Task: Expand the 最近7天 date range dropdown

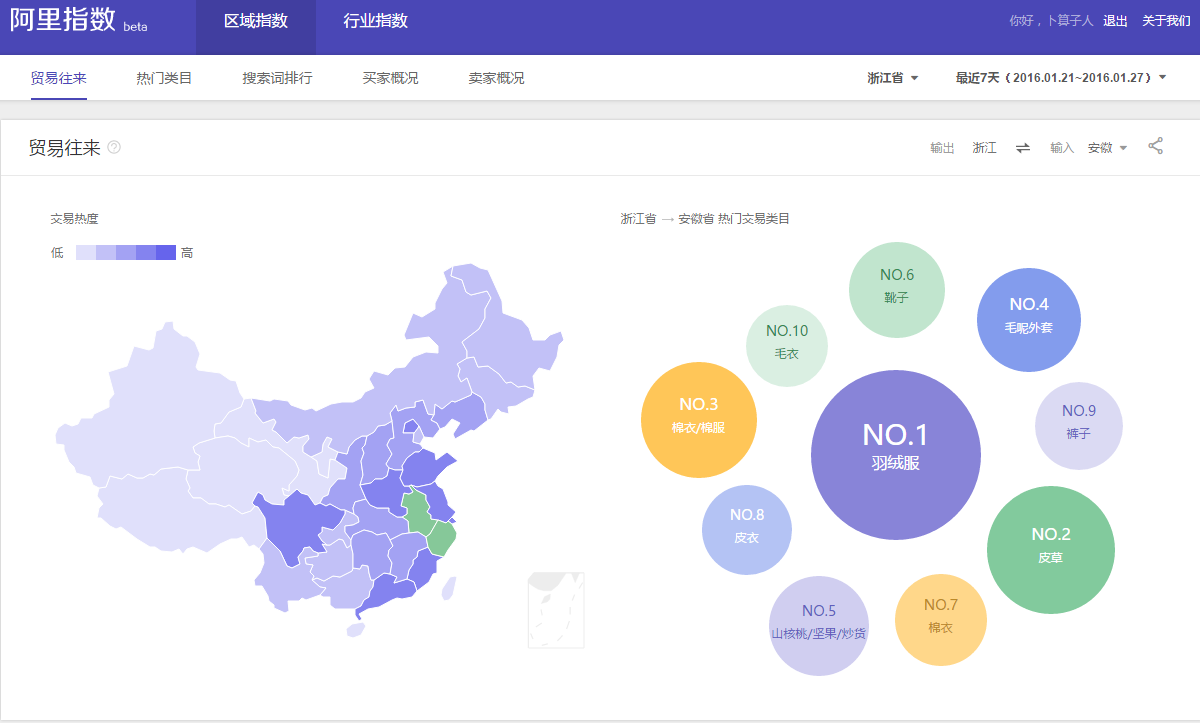Action: (1060, 78)
